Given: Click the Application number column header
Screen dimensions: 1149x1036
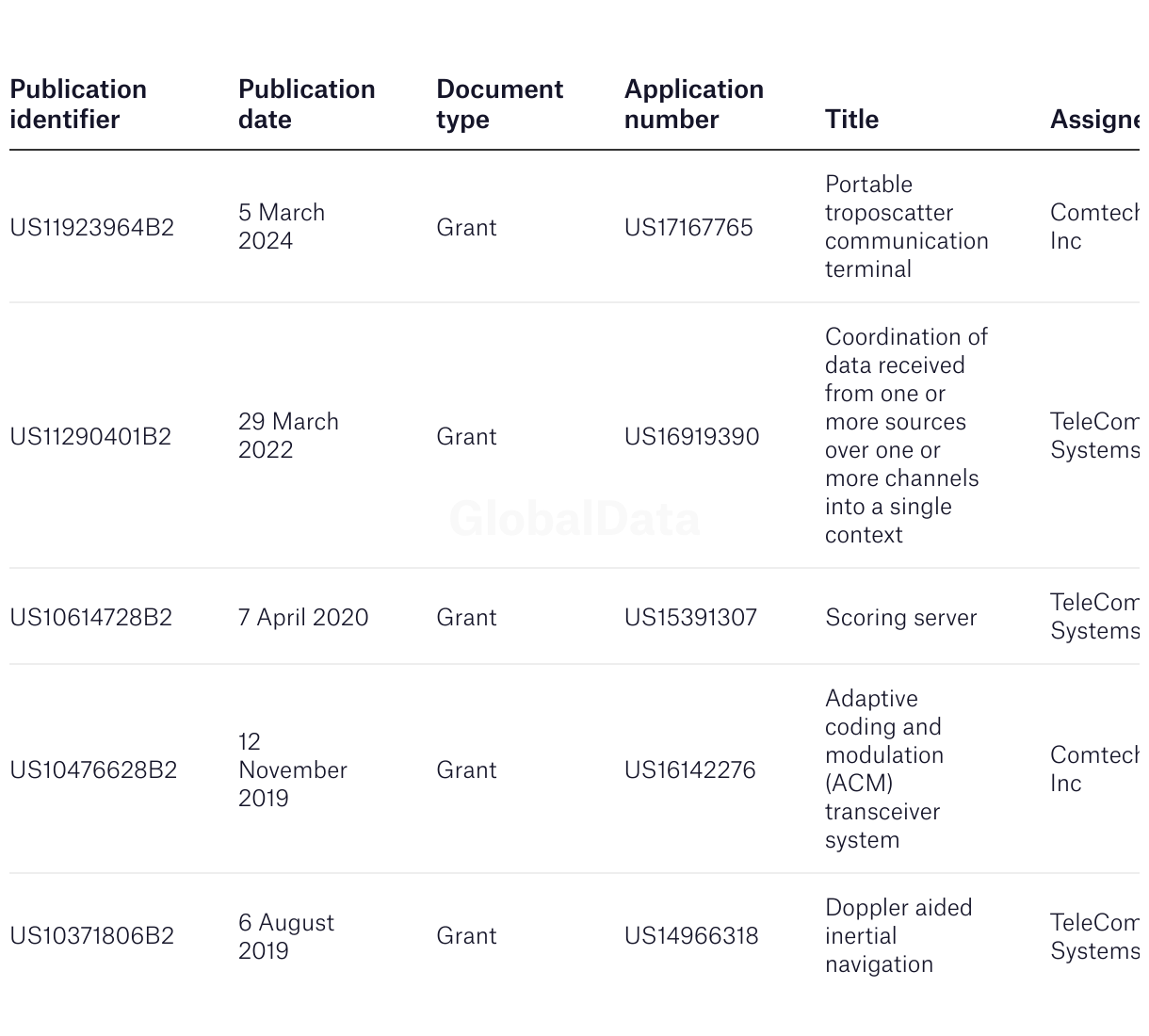Looking at the screenshot, I should point(693,105).
